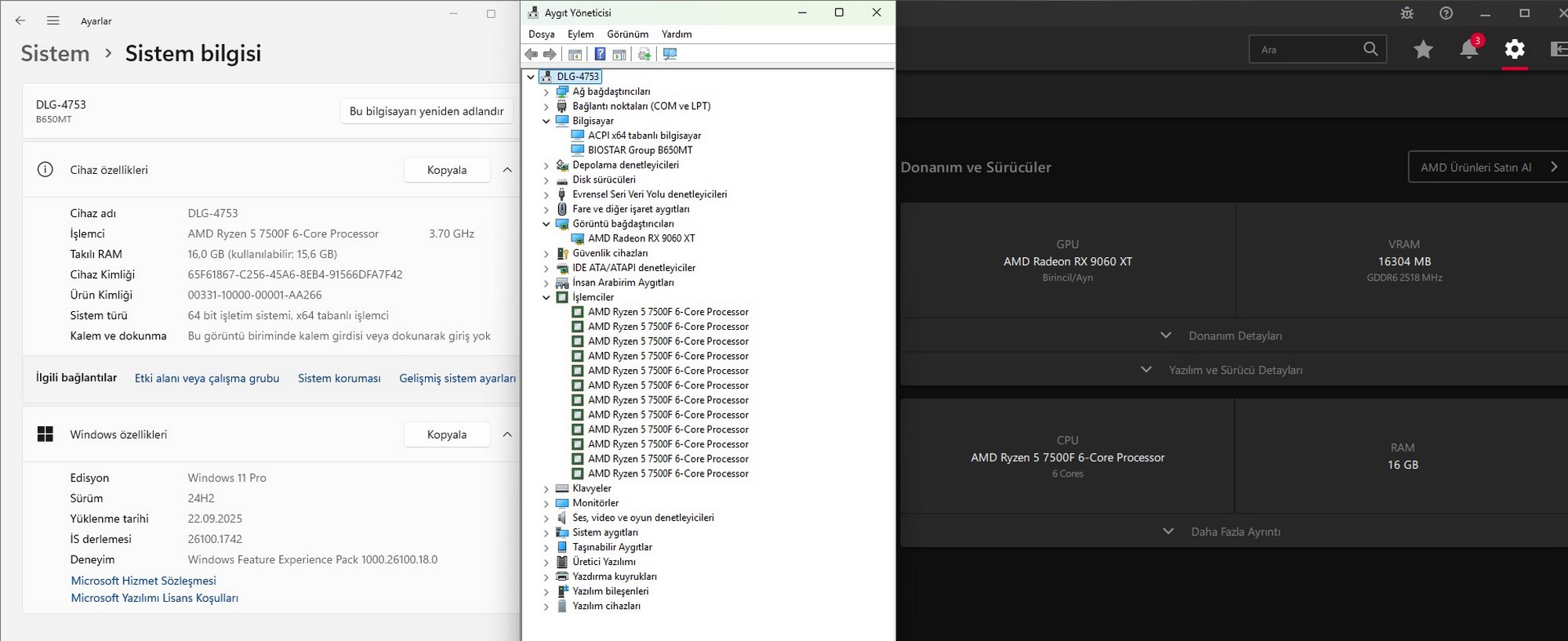The width and height of the screenshot is (1568, 641).
Task: Click the Ara search field
Action: tap(1305, 49)
